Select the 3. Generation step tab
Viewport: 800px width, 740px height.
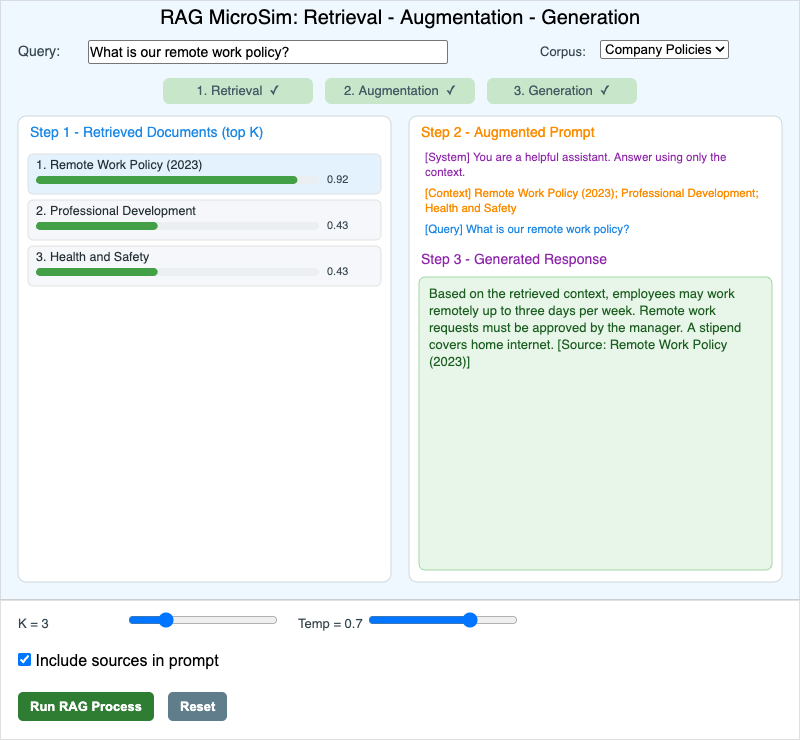562,91
